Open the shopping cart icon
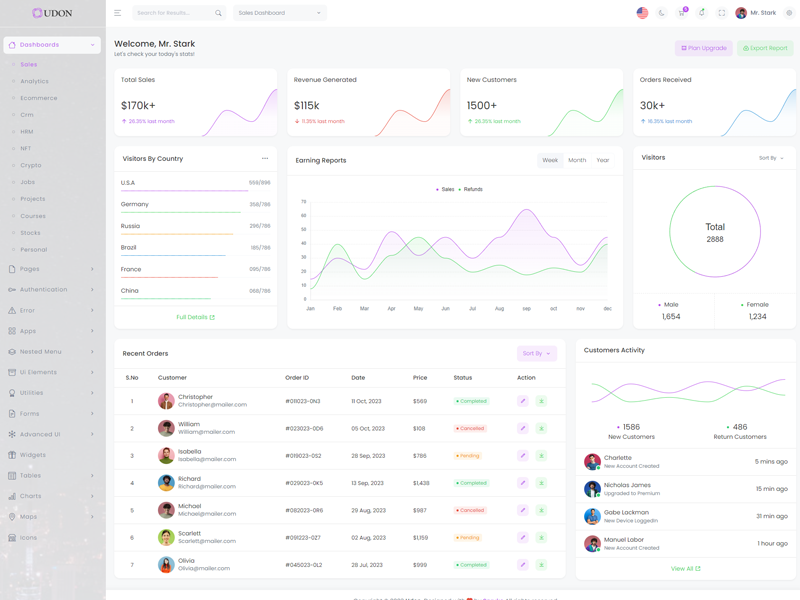Viewport: 800px width, 600px height. (682, 13)
